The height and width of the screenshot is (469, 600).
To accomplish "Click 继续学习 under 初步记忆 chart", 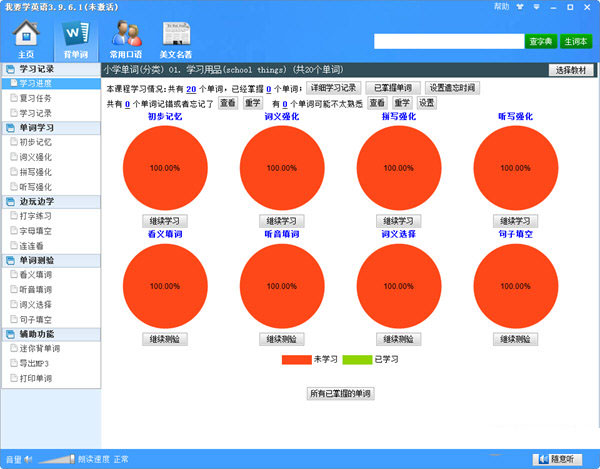I will [165, 221].
